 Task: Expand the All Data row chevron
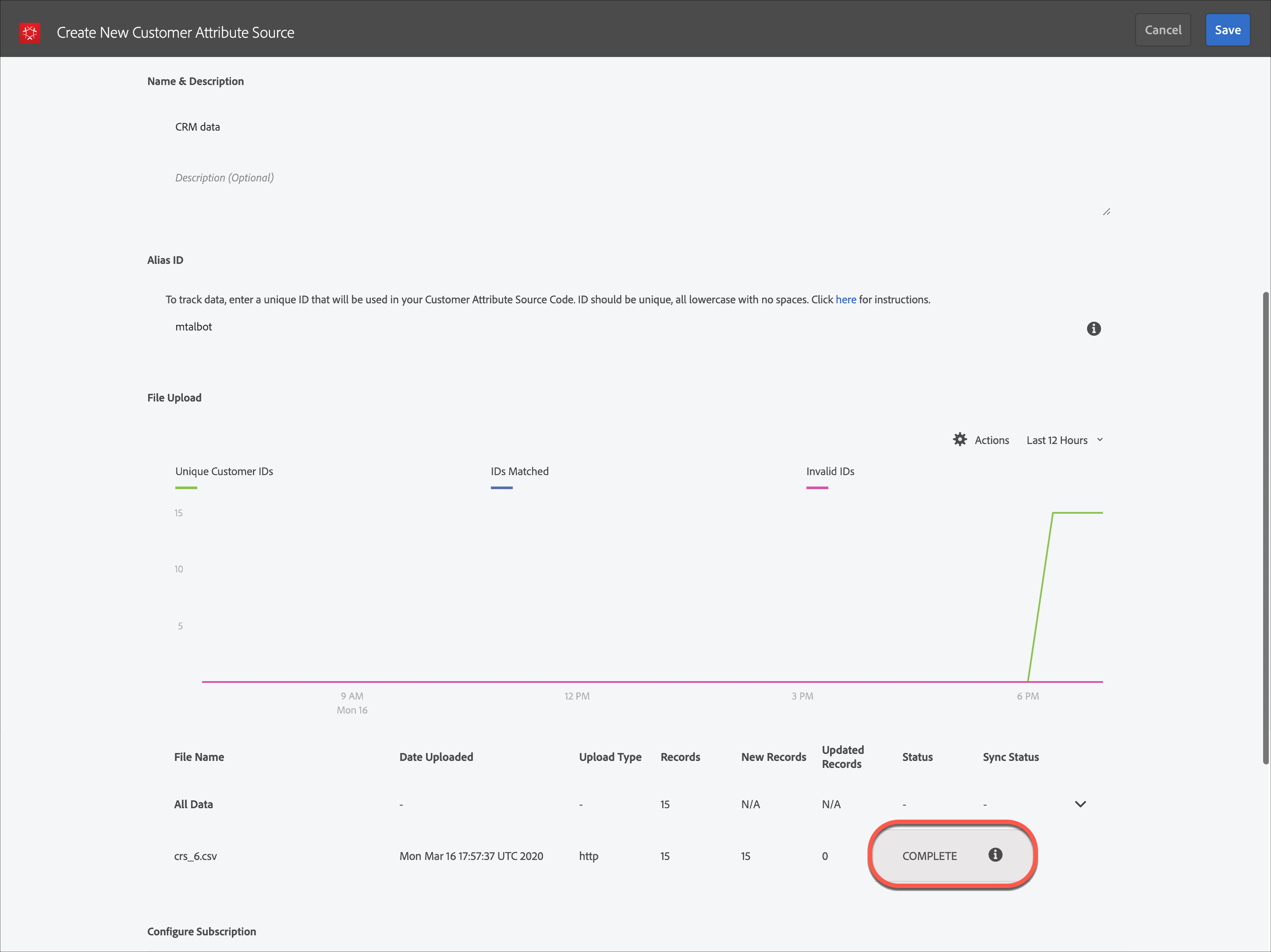1080,804
